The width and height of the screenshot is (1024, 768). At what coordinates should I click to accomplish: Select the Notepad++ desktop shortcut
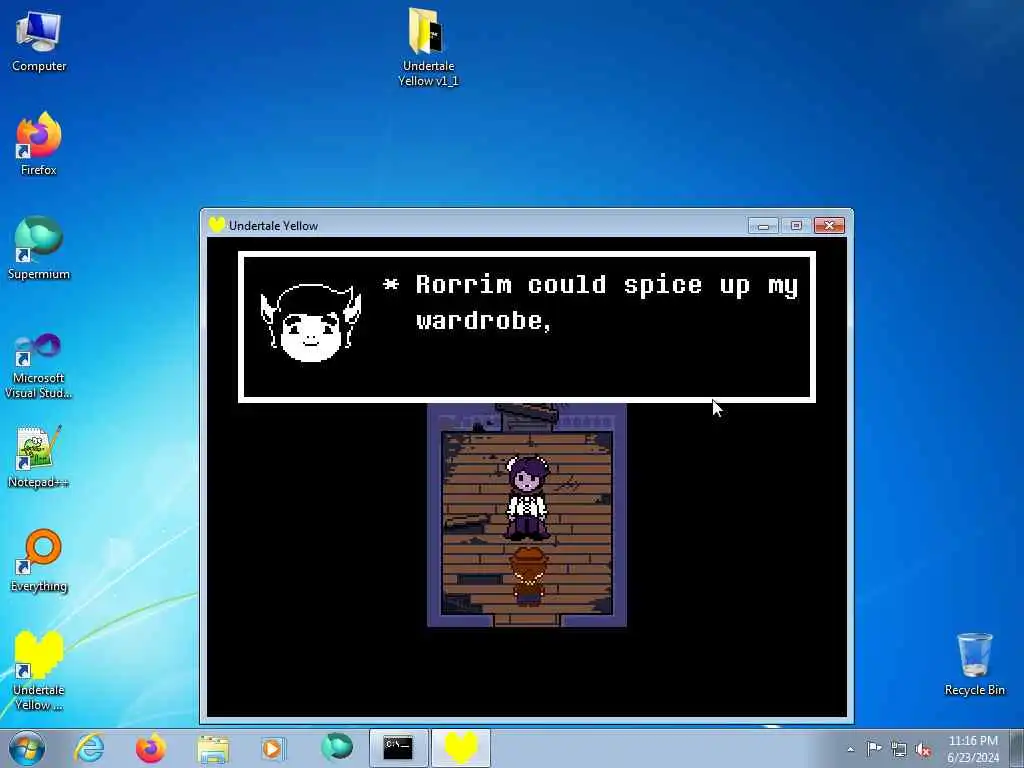[39, 456]
